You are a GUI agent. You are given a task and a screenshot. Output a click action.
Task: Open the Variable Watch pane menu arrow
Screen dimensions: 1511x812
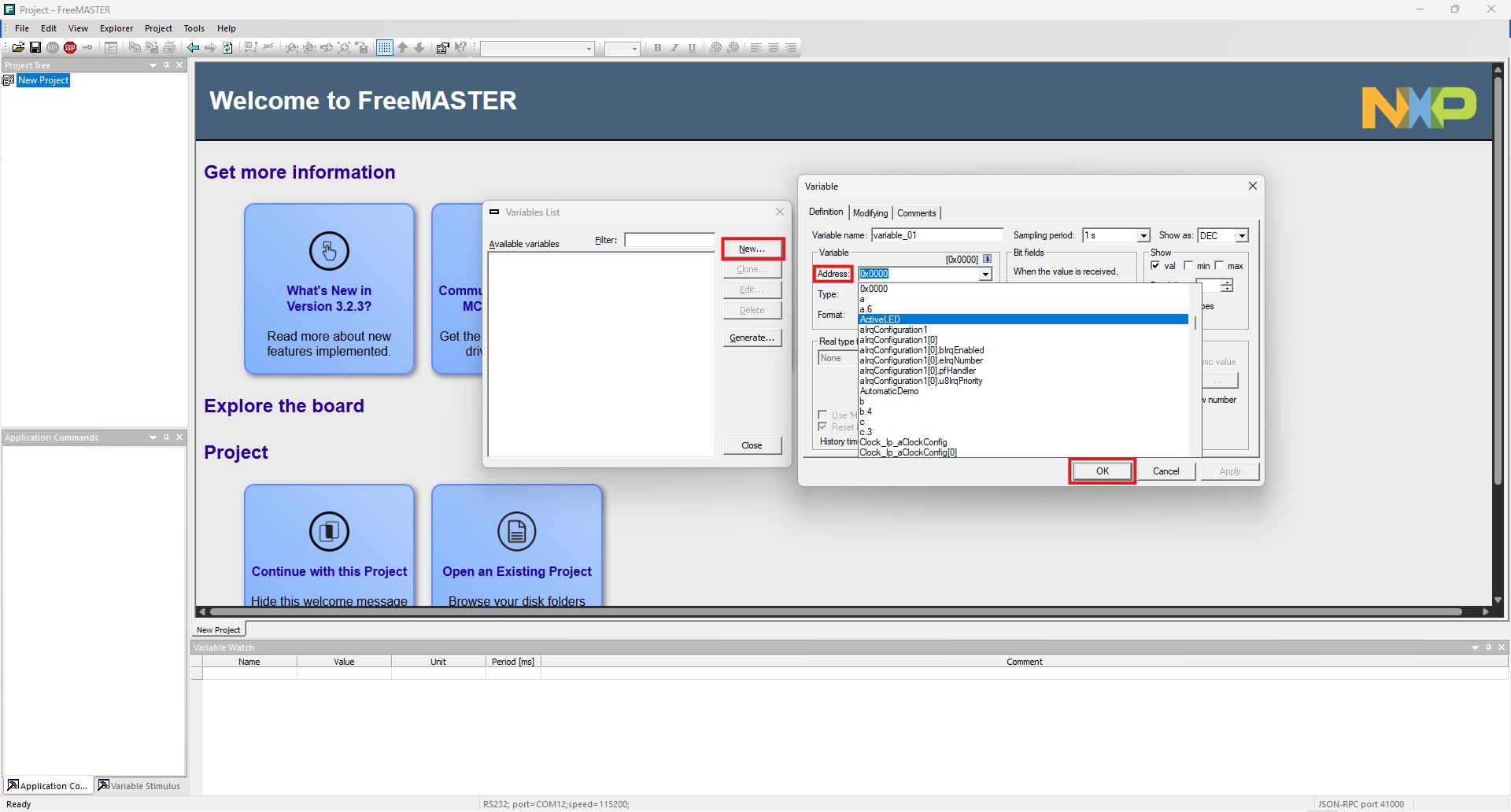[1476, 648]
